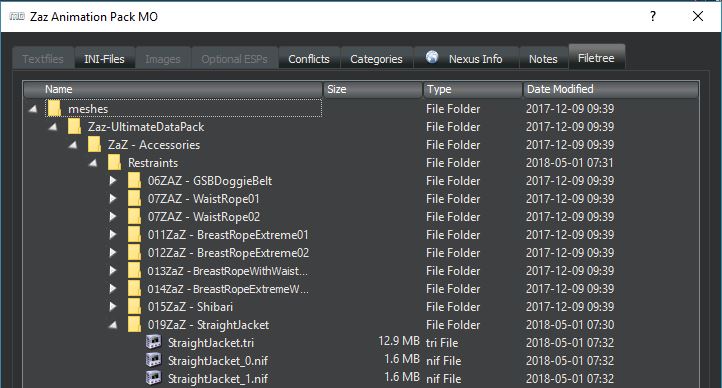Select the StraightJacket_0.nif file name
Image resolution: width=722 pixels, height=388 pixels.
pos(218,360)
